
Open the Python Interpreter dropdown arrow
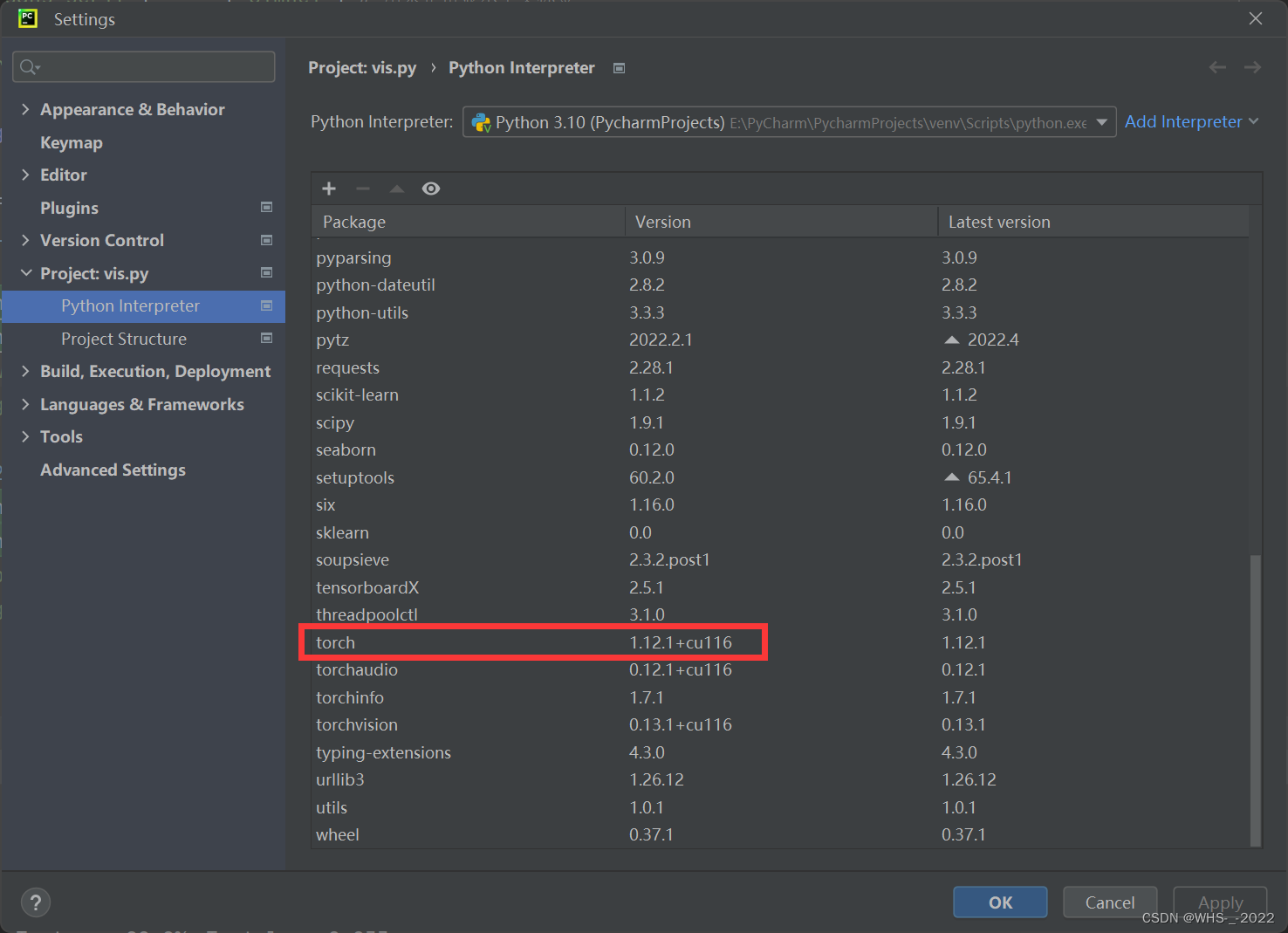1102,122
